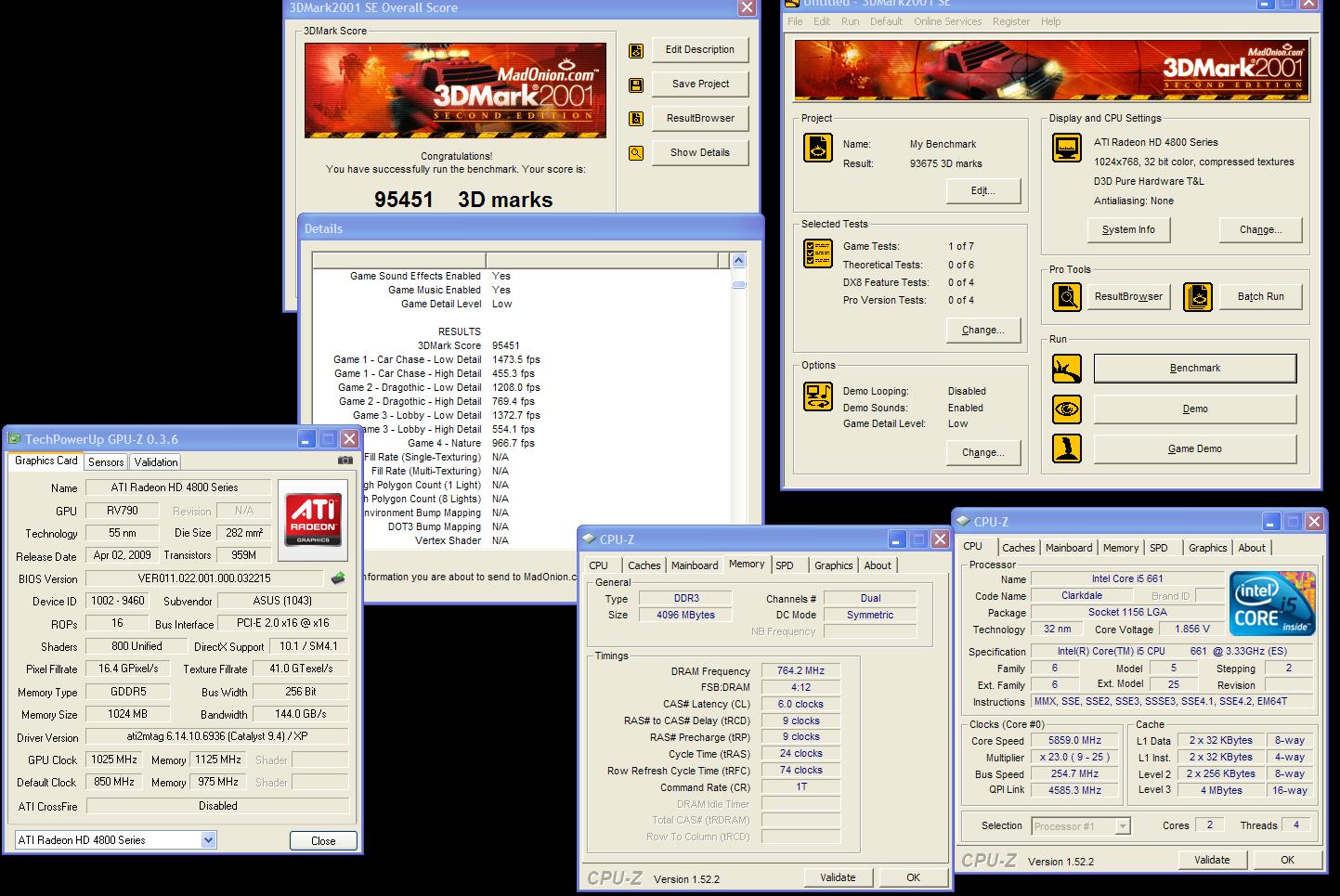Click the Pro Tools ResultBrowser magnifier icon

pyautogui.click(x=1067, y=297)
